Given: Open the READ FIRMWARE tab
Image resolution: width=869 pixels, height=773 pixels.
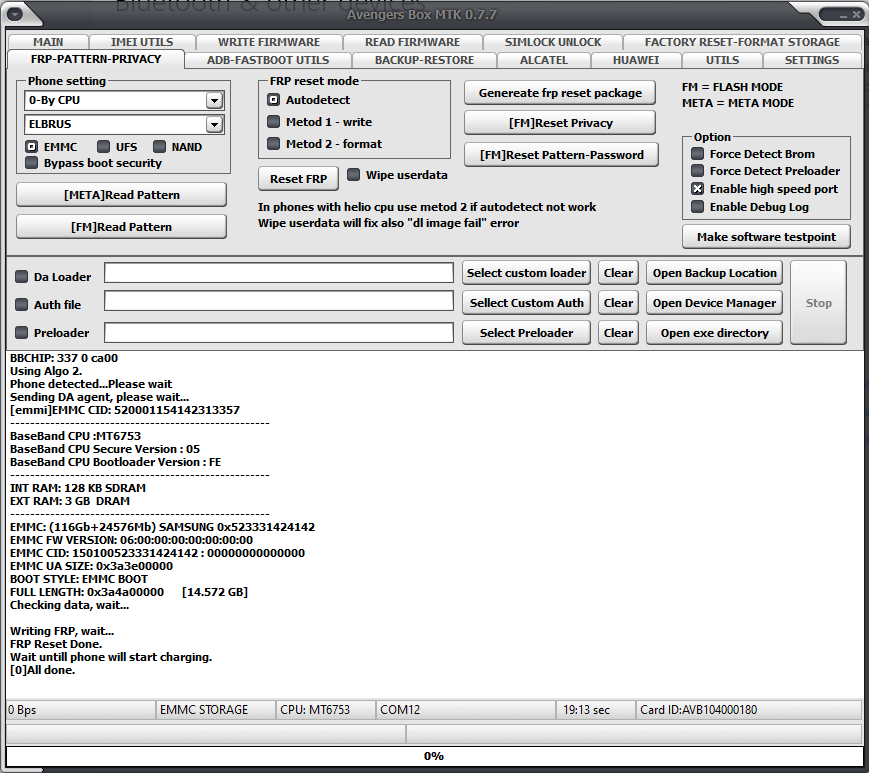Looking at the screenshot, I should coord(412,42).
